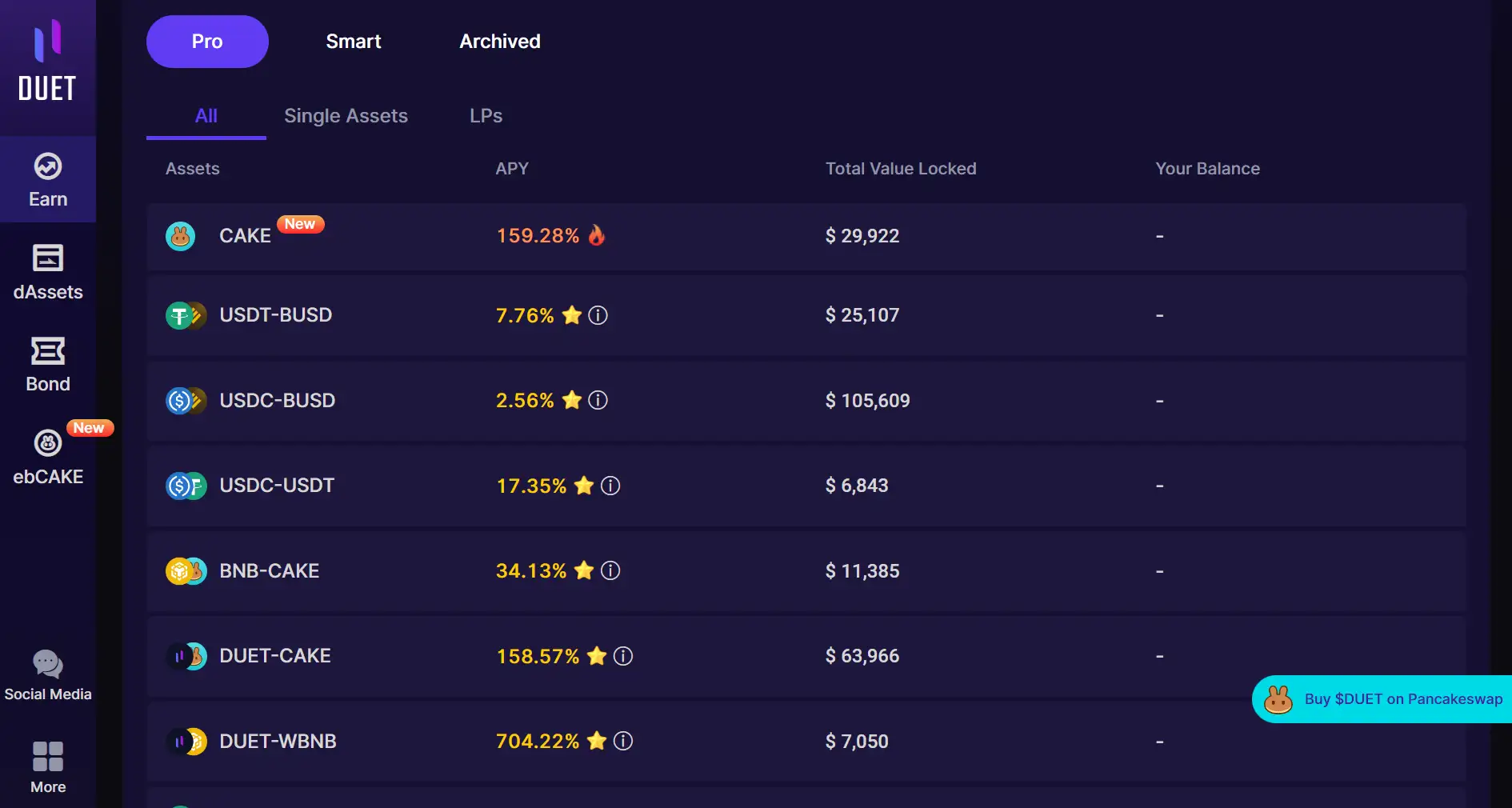Image resolution: width=1512 pixels, height=808 pixels.
Task: Open the Earn section icon
Action: pyautogui.click(x=48, y=167)
